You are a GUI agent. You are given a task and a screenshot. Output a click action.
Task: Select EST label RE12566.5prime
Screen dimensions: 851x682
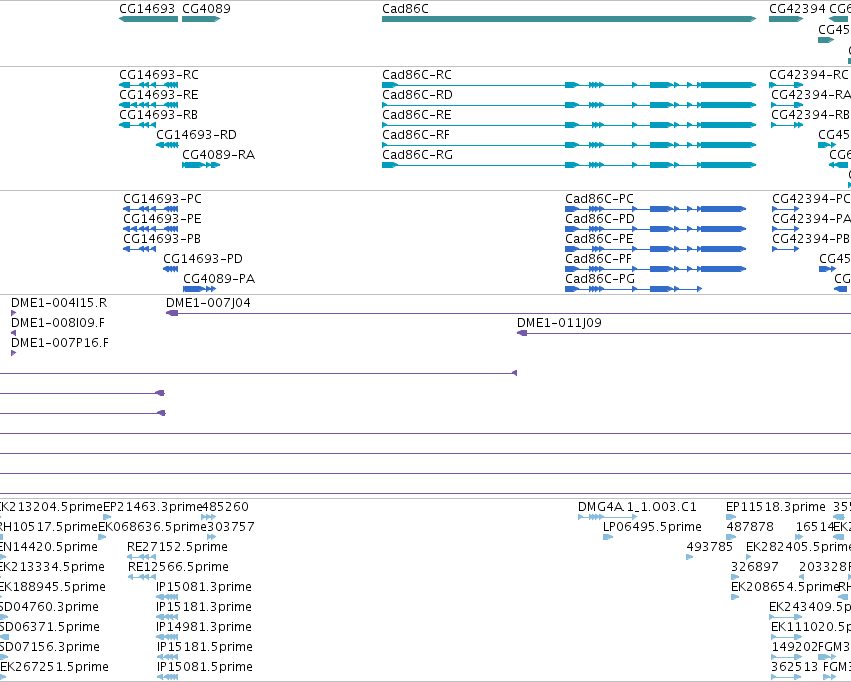point(179,568)
